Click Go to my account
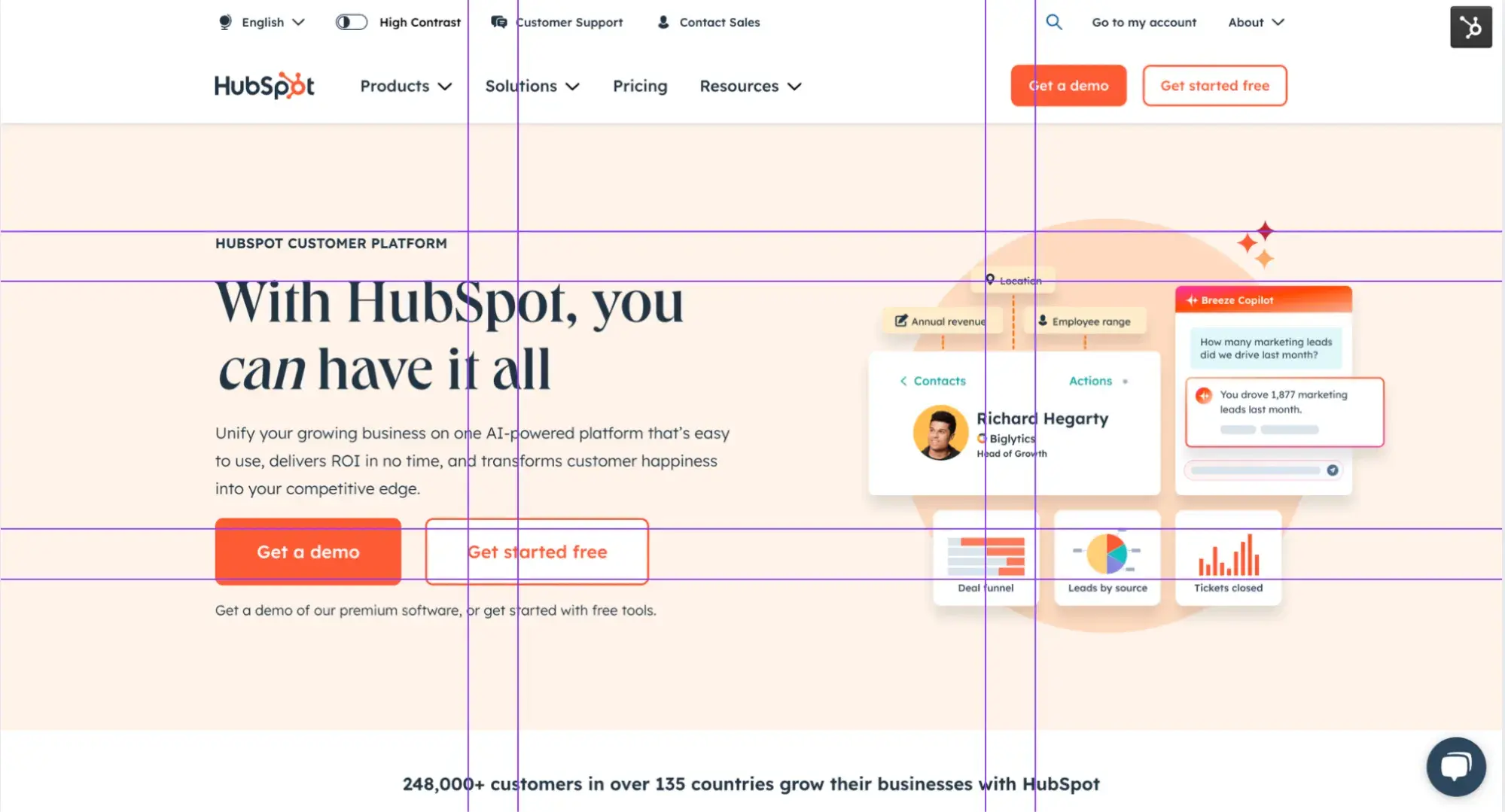This screenshot has height=812, width=1505. point(1144,22)
